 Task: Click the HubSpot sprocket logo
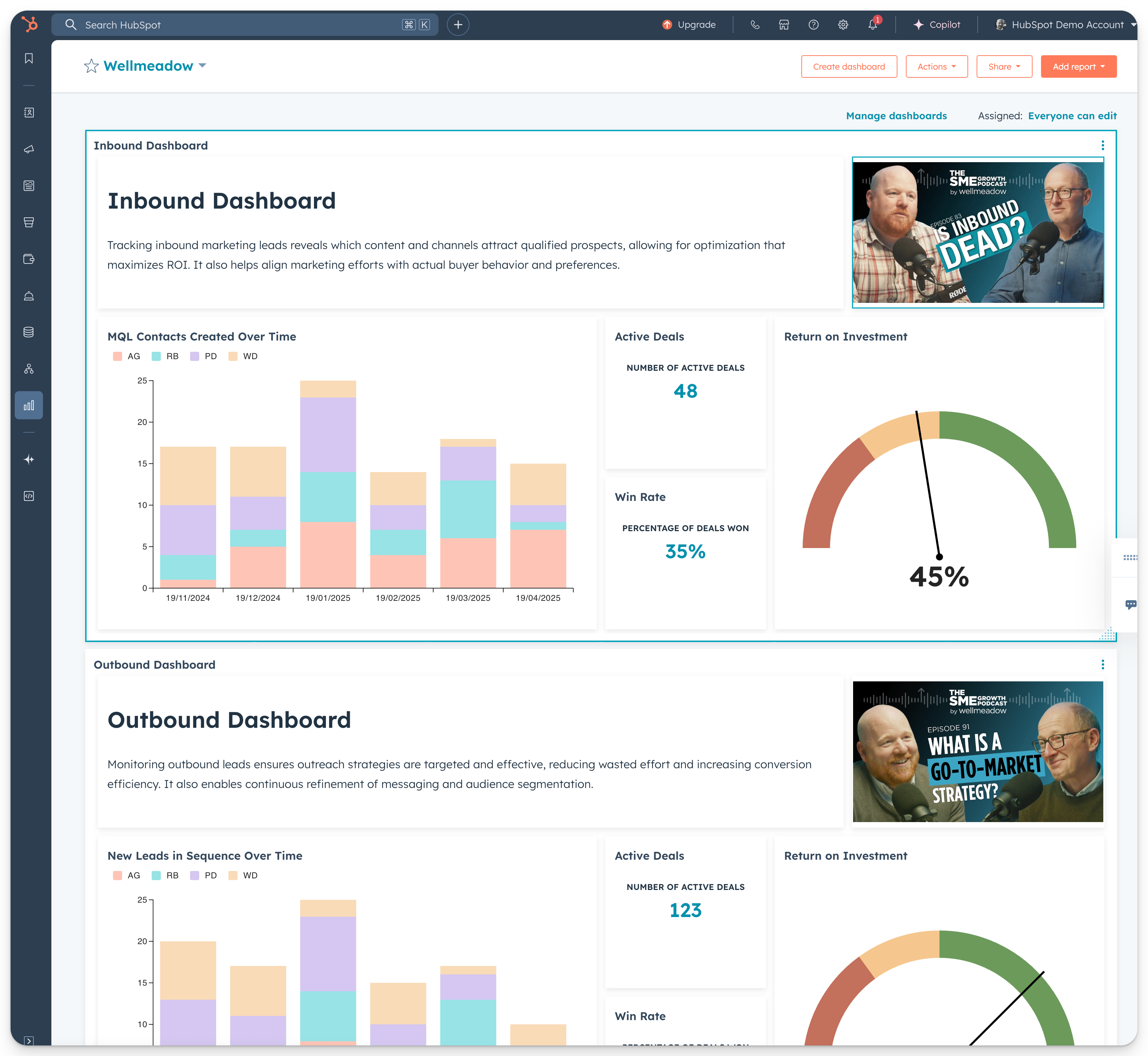(29, 24)
